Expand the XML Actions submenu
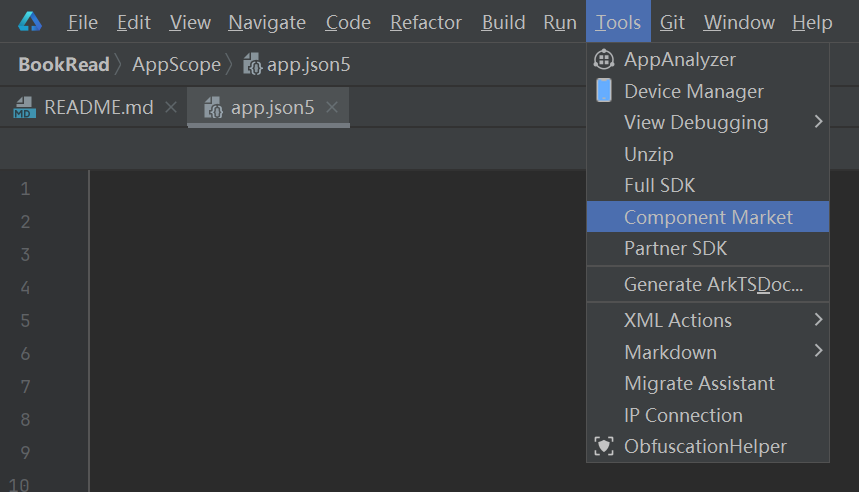859x492 pixels. (818, 320)
